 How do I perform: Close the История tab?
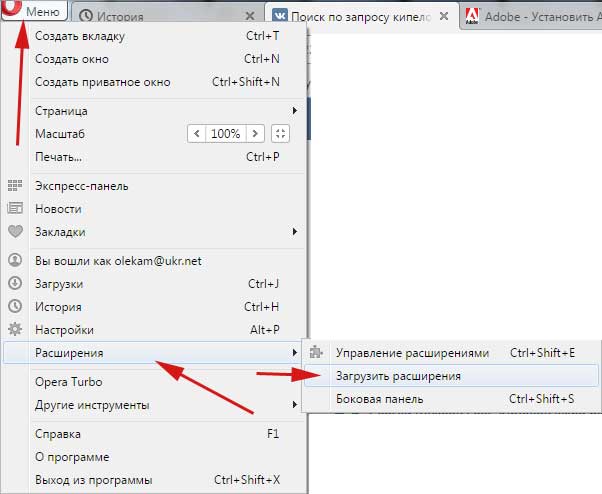click(250, 16)
